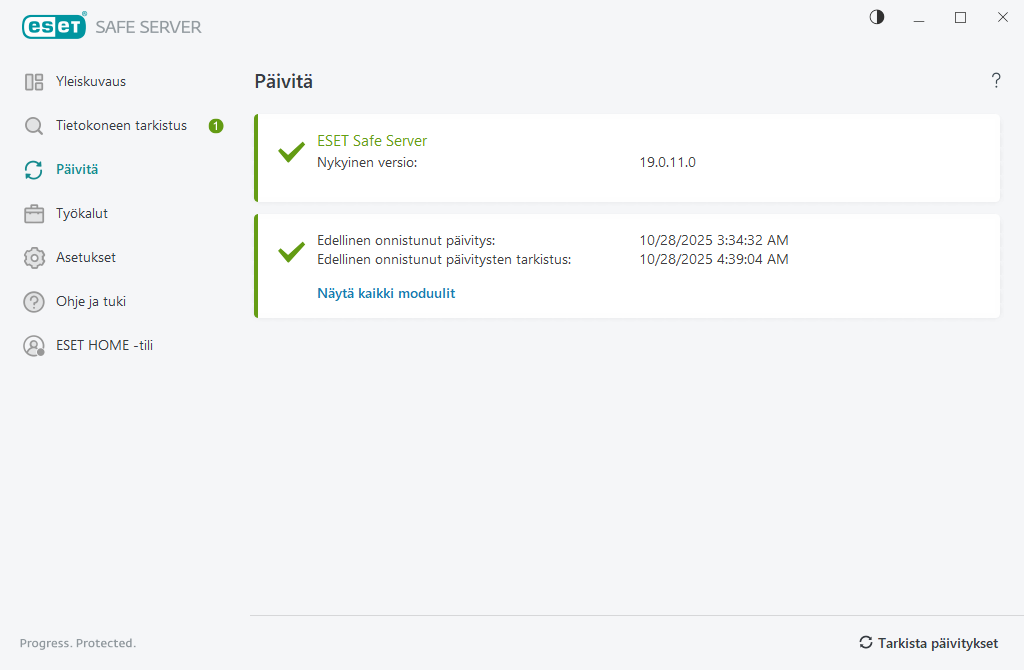Select Ohje ja tuki menu entry
The width and height of the screenshot is (1024, 670).
(91, 302)
